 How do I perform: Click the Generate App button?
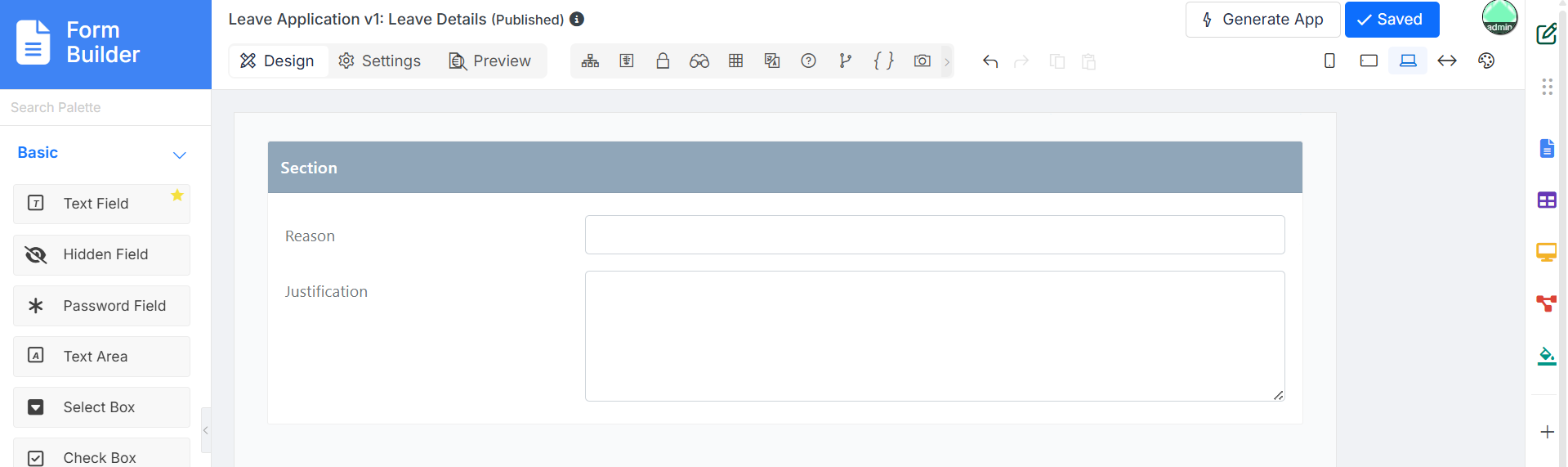click(x=1262, y=20)
